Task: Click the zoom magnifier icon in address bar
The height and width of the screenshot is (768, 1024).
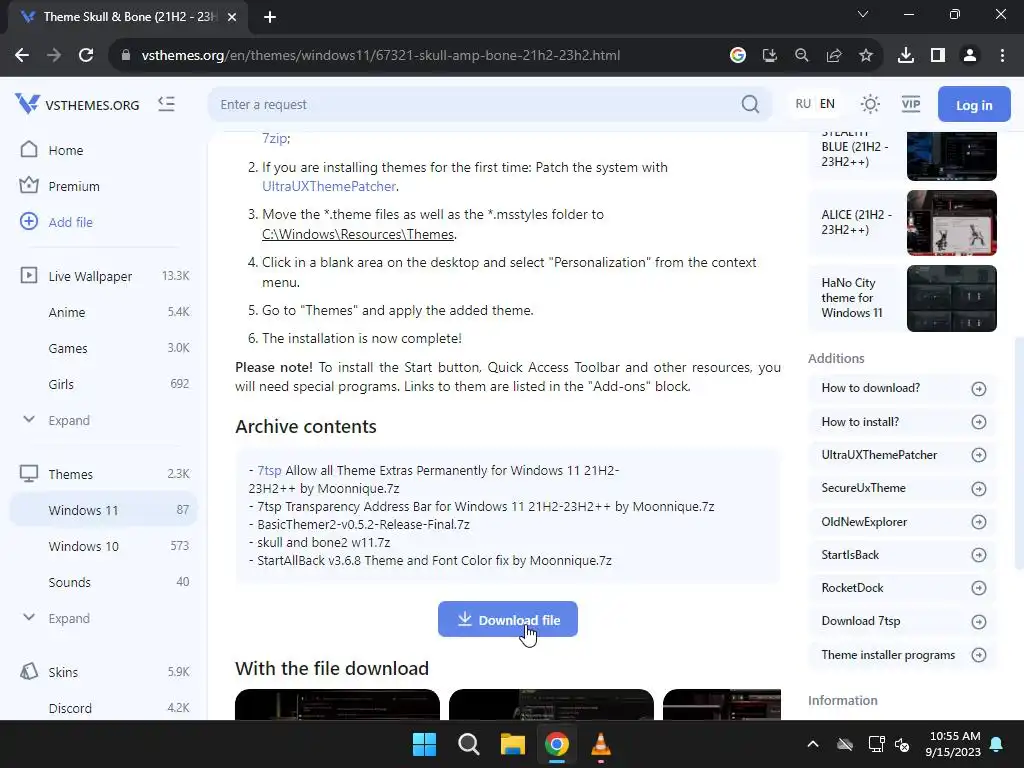Action: pos(802,56)
